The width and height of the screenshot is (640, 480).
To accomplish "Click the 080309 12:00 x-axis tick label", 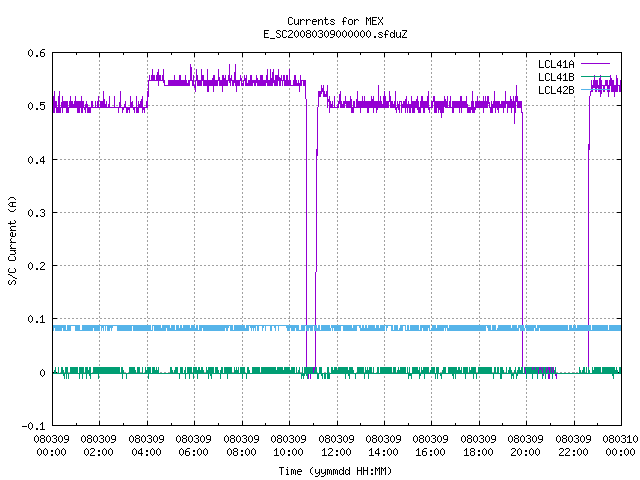I will coord(336,445).
